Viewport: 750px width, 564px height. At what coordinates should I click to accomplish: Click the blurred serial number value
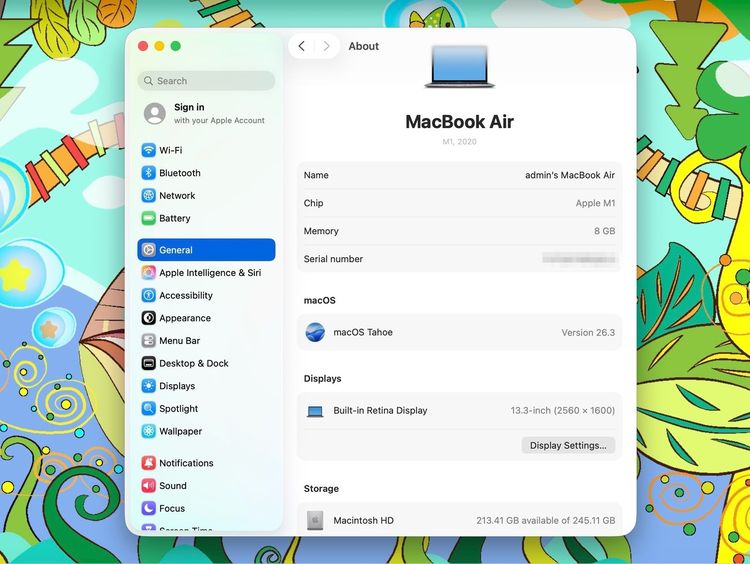[579, 259]
